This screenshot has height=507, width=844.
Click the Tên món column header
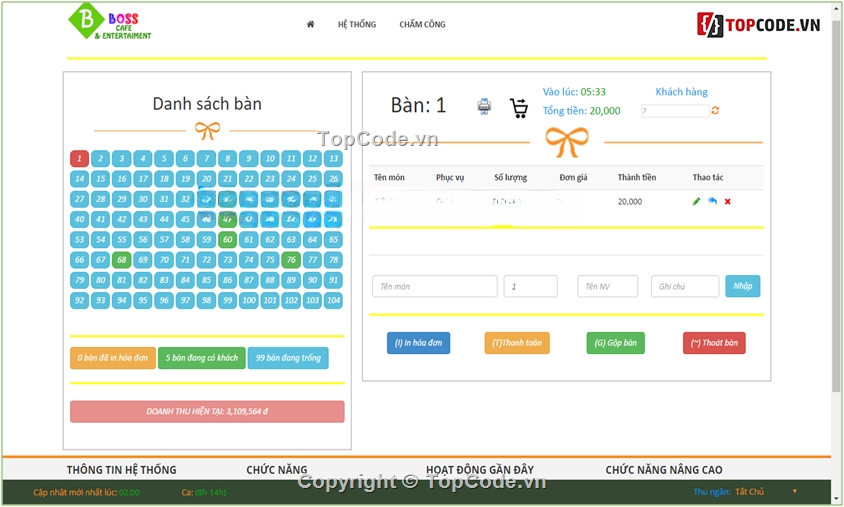coord(389,178)
